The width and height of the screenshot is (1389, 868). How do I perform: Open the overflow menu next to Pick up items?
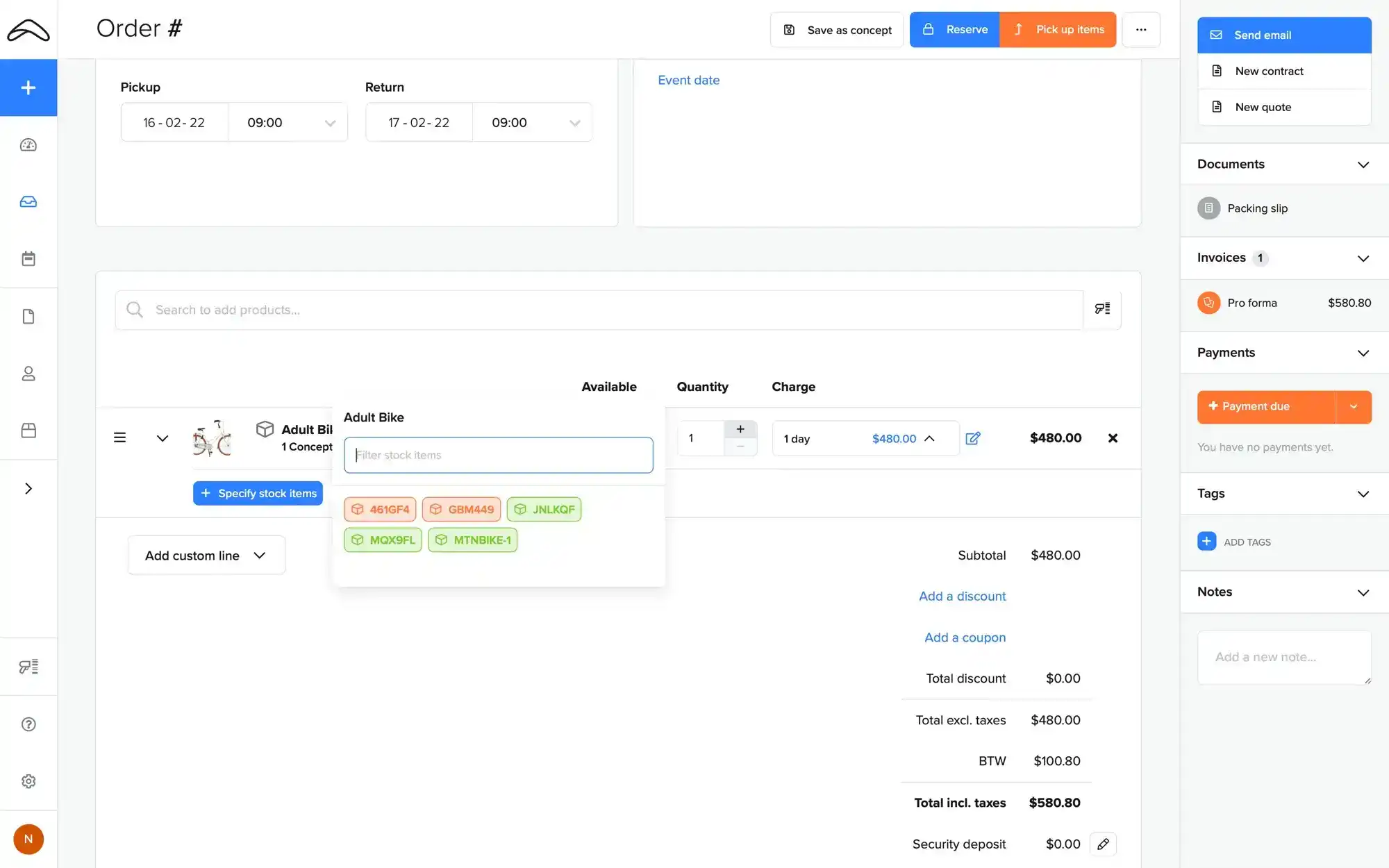(1141, 29)
